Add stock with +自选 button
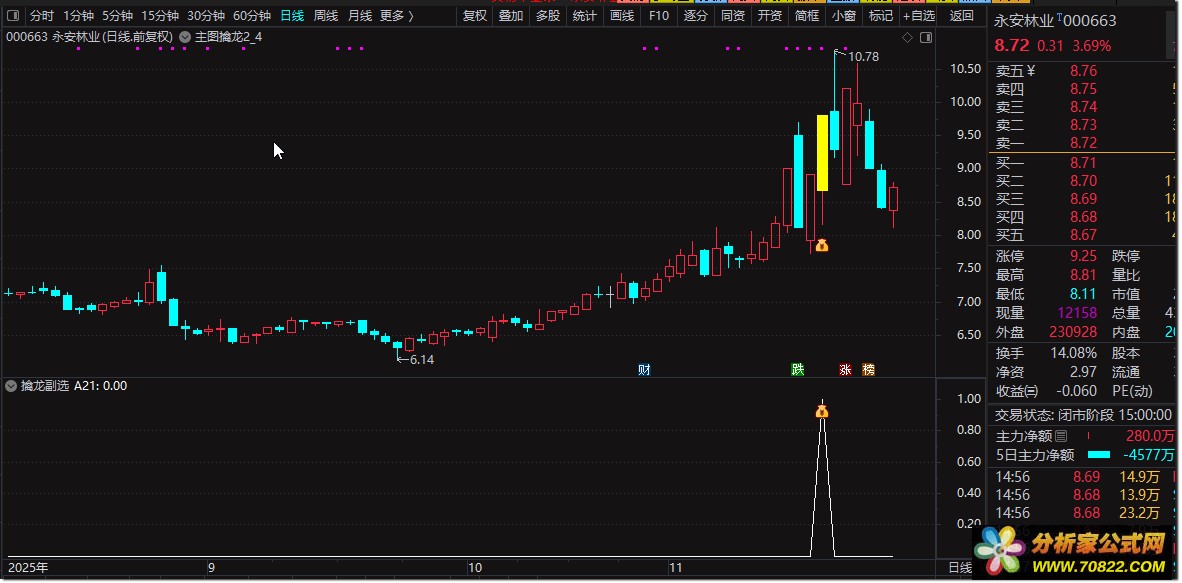The image size is (1182, 583). coord(918,16)
